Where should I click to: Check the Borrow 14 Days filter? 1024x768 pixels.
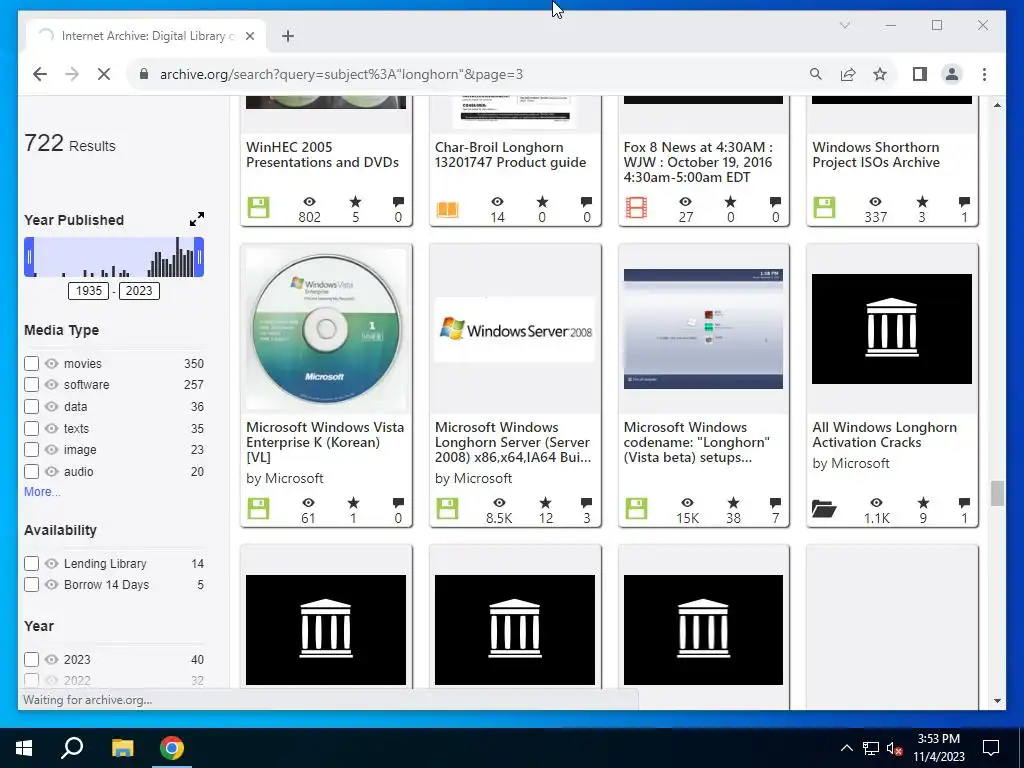pos(31,584)
